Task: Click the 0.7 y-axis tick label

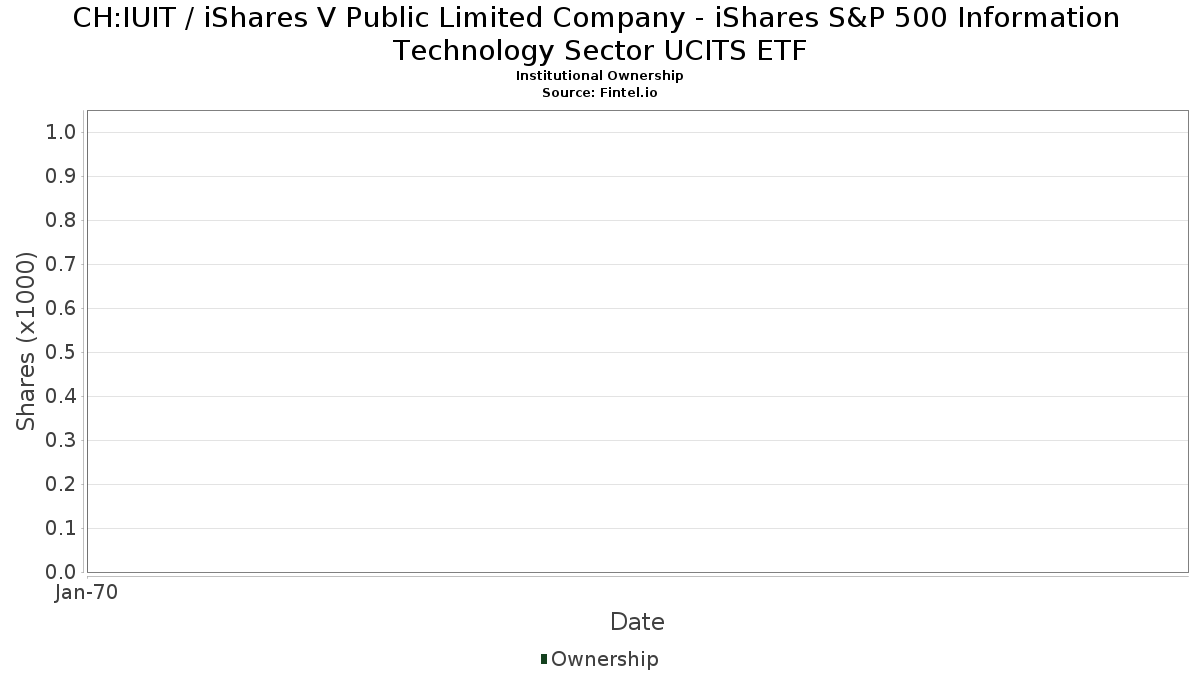Action: tap(61, 265)
